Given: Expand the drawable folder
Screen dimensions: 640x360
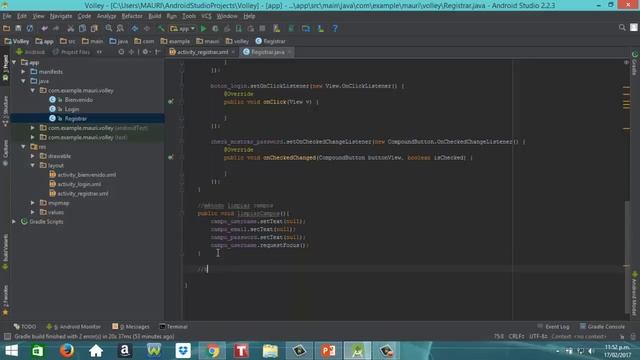Looking at the screenshot, I should tap(33, 156).
